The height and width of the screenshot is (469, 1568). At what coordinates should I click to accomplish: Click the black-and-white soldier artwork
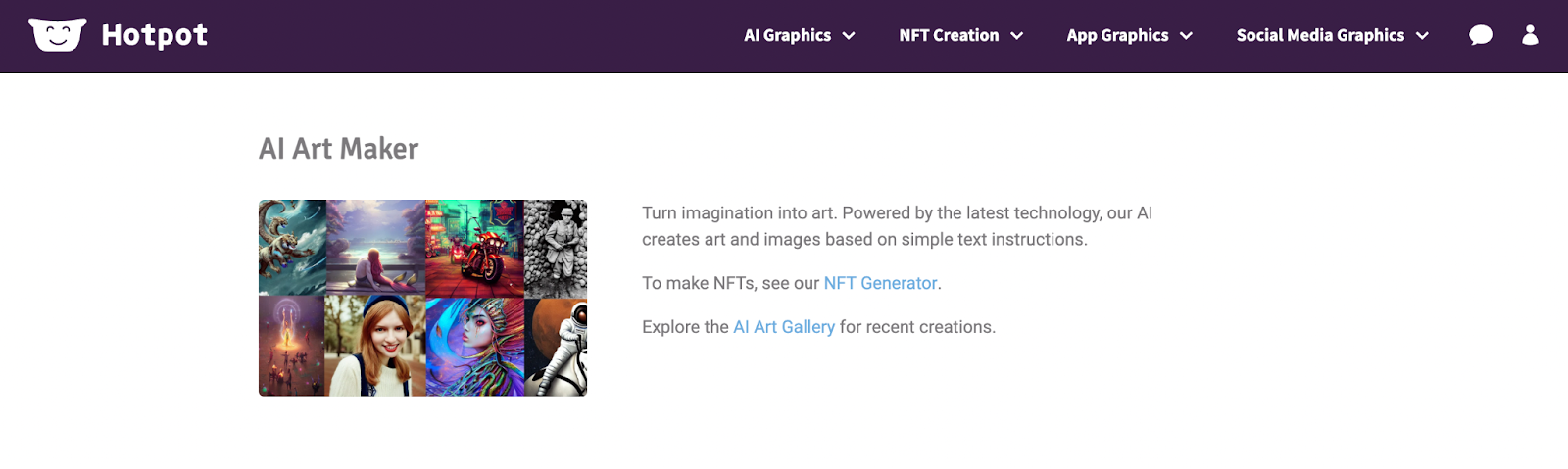click(556, 247)
